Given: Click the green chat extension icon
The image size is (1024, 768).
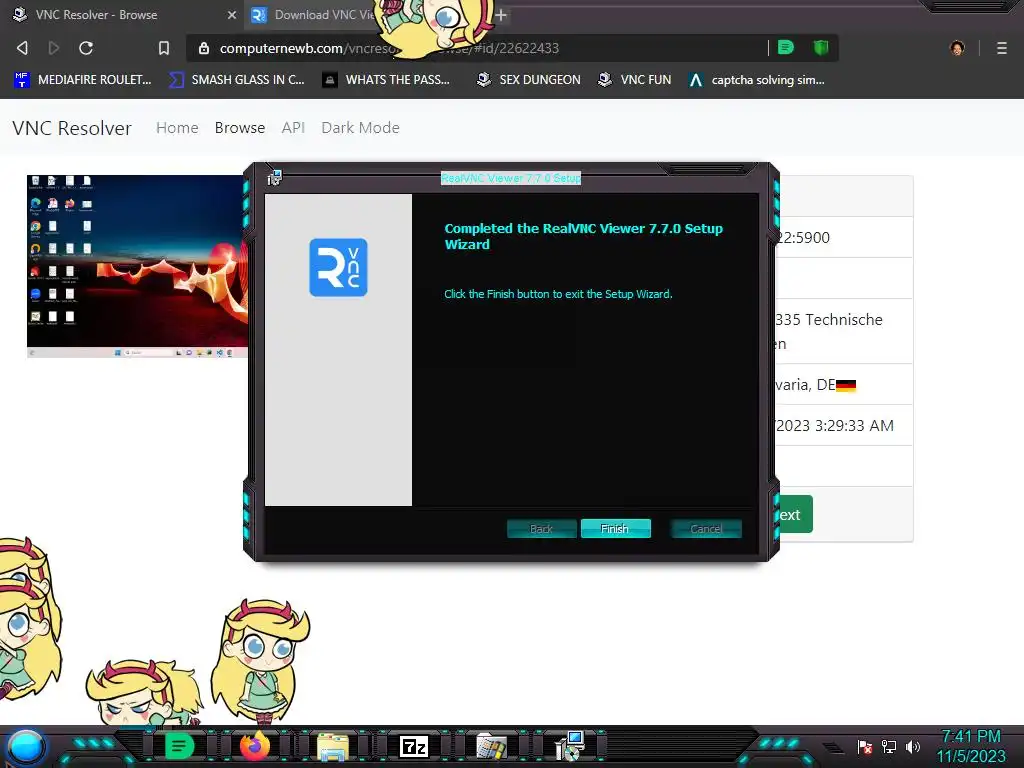Looking at the screenshot, I should coord(786,47).
